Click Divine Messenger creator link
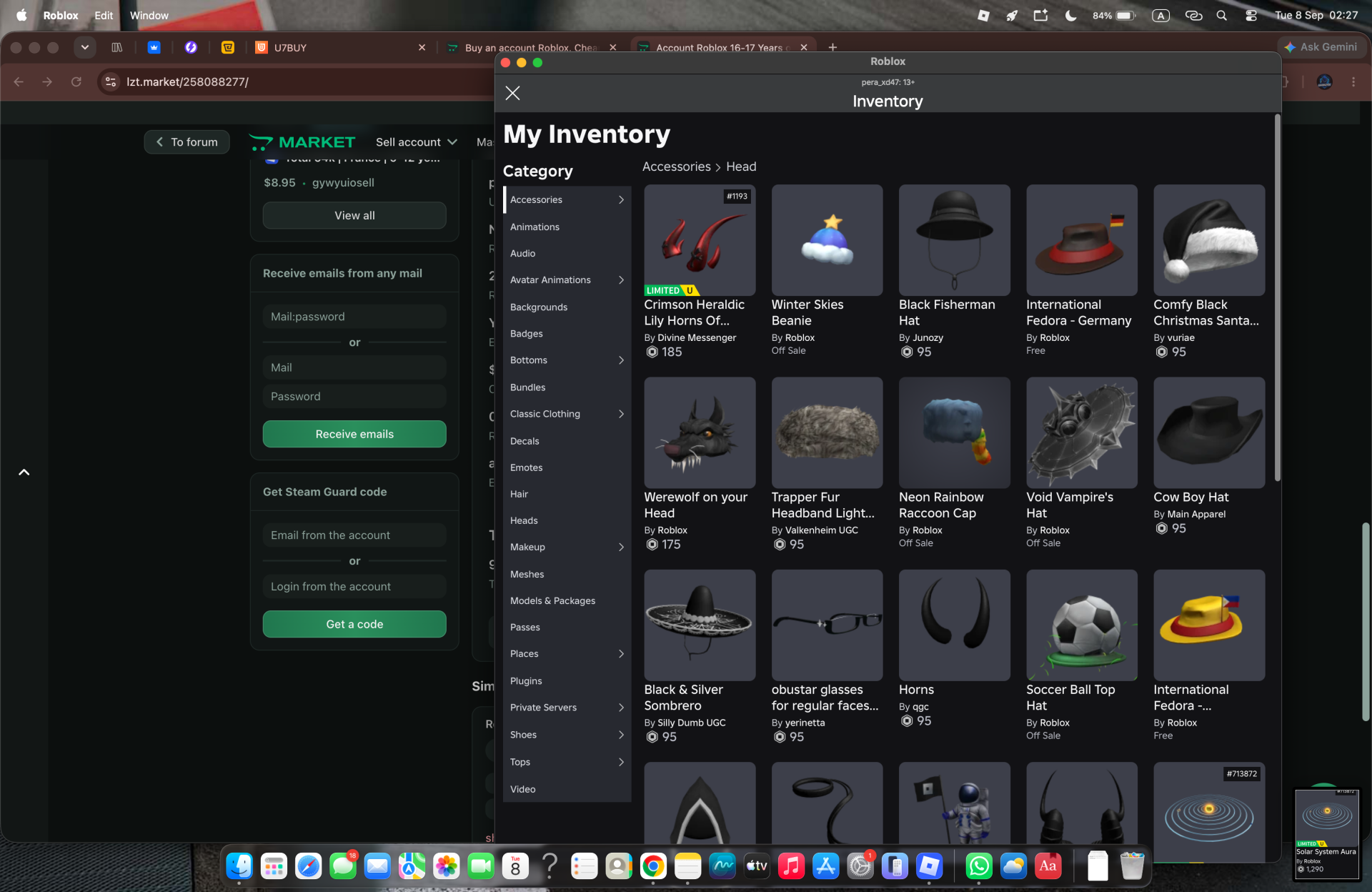Screen dimensions: 1372x892 [697, 338]
